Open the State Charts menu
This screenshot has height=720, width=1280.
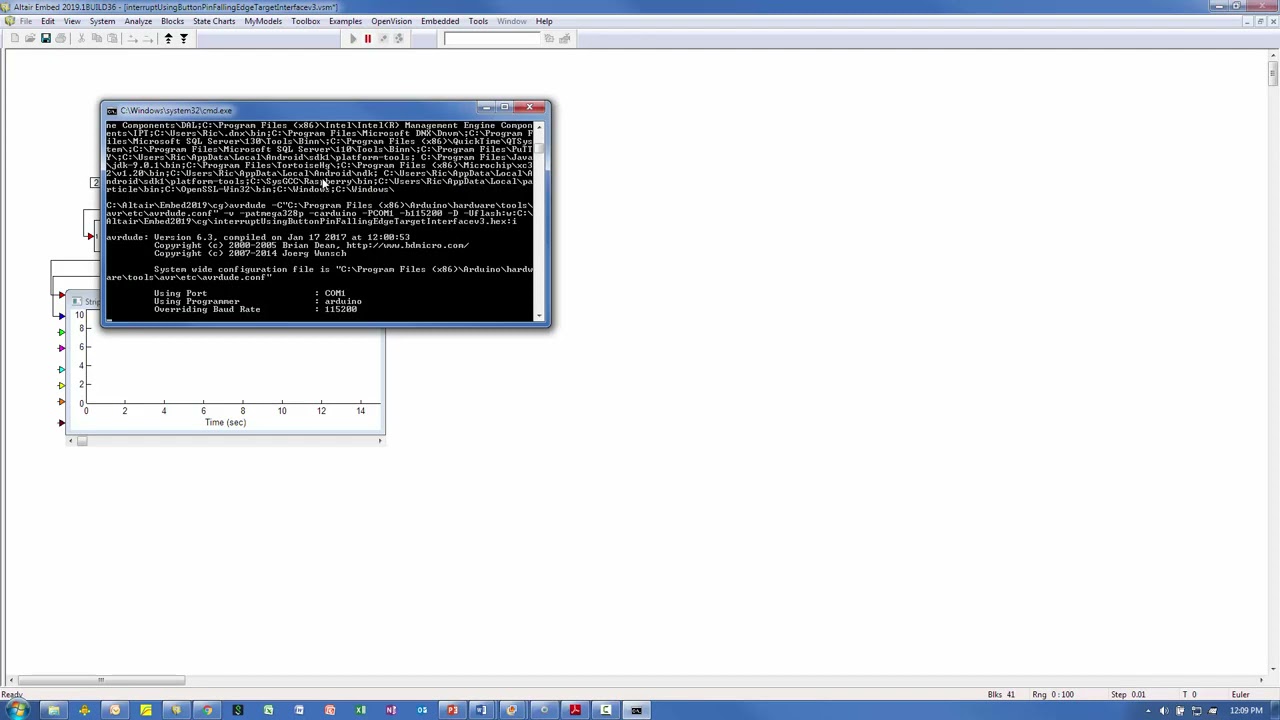tap(214, 21)
